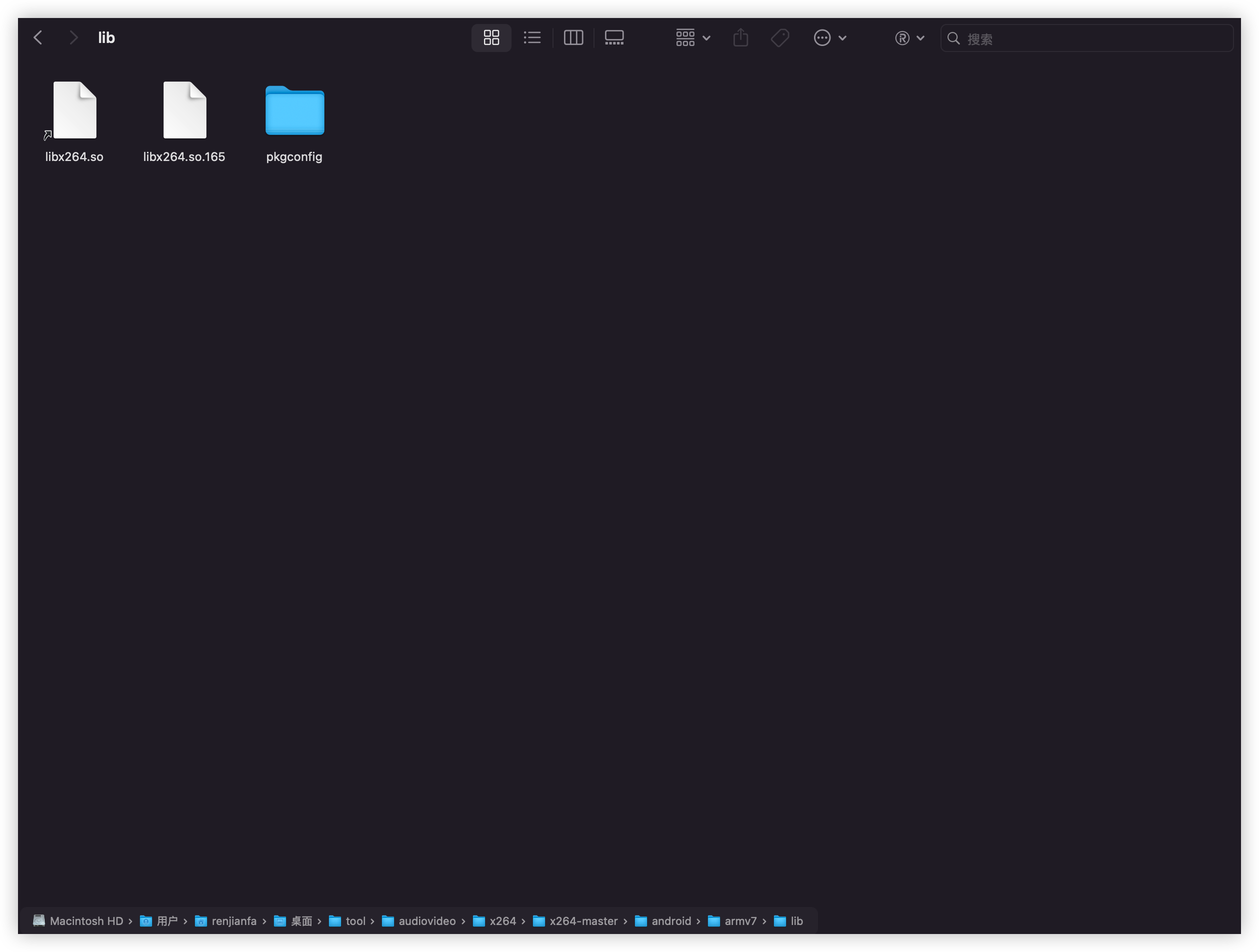This screenshot has height=952, width=1259.
Task: Open the registered-symbol toolbar dropdown
Action: pyautogui.click(x=909, y=38)
